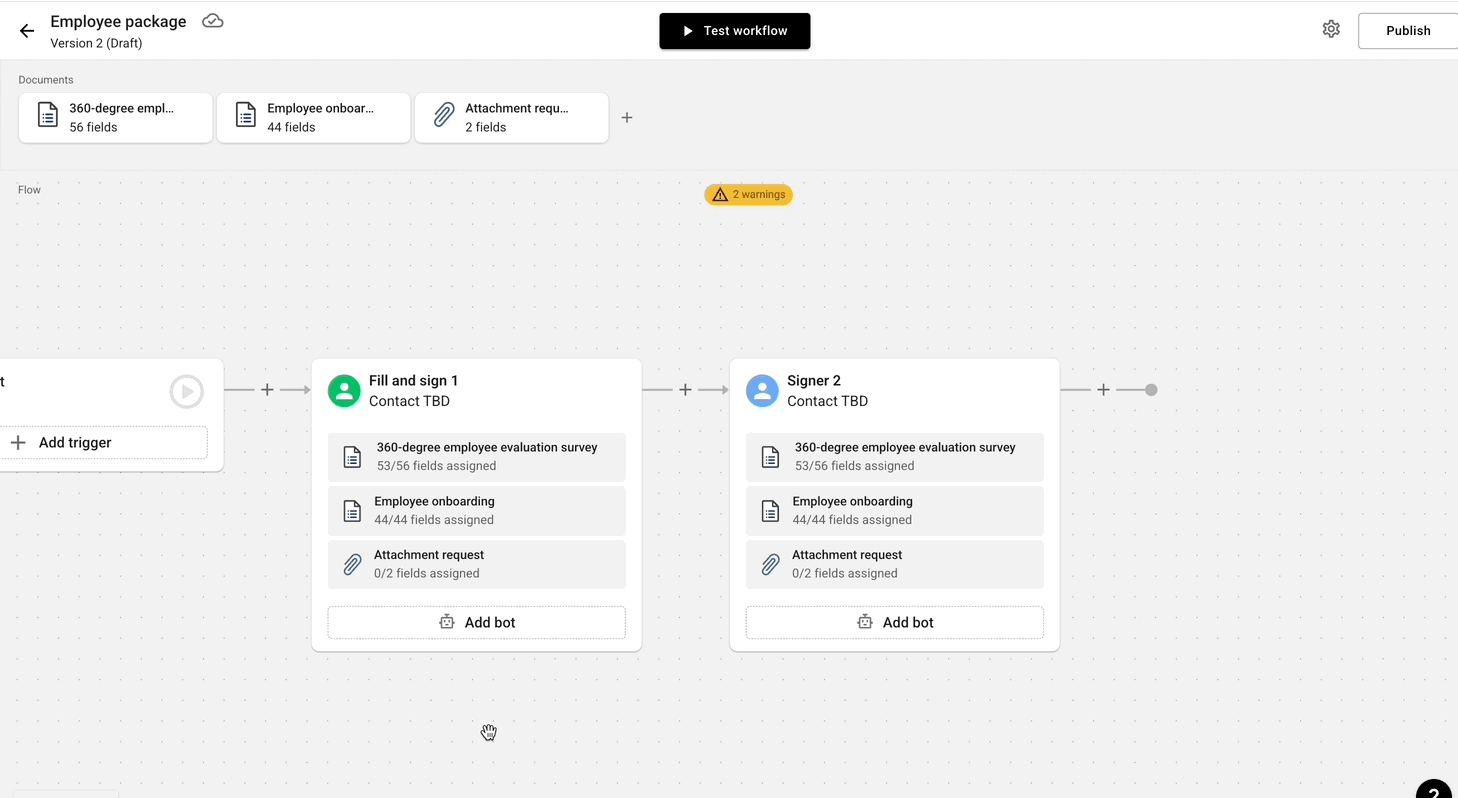This screenshot has width=1458, height=798.
Task: Select the Signer 2 title
Action: [814, 381]
